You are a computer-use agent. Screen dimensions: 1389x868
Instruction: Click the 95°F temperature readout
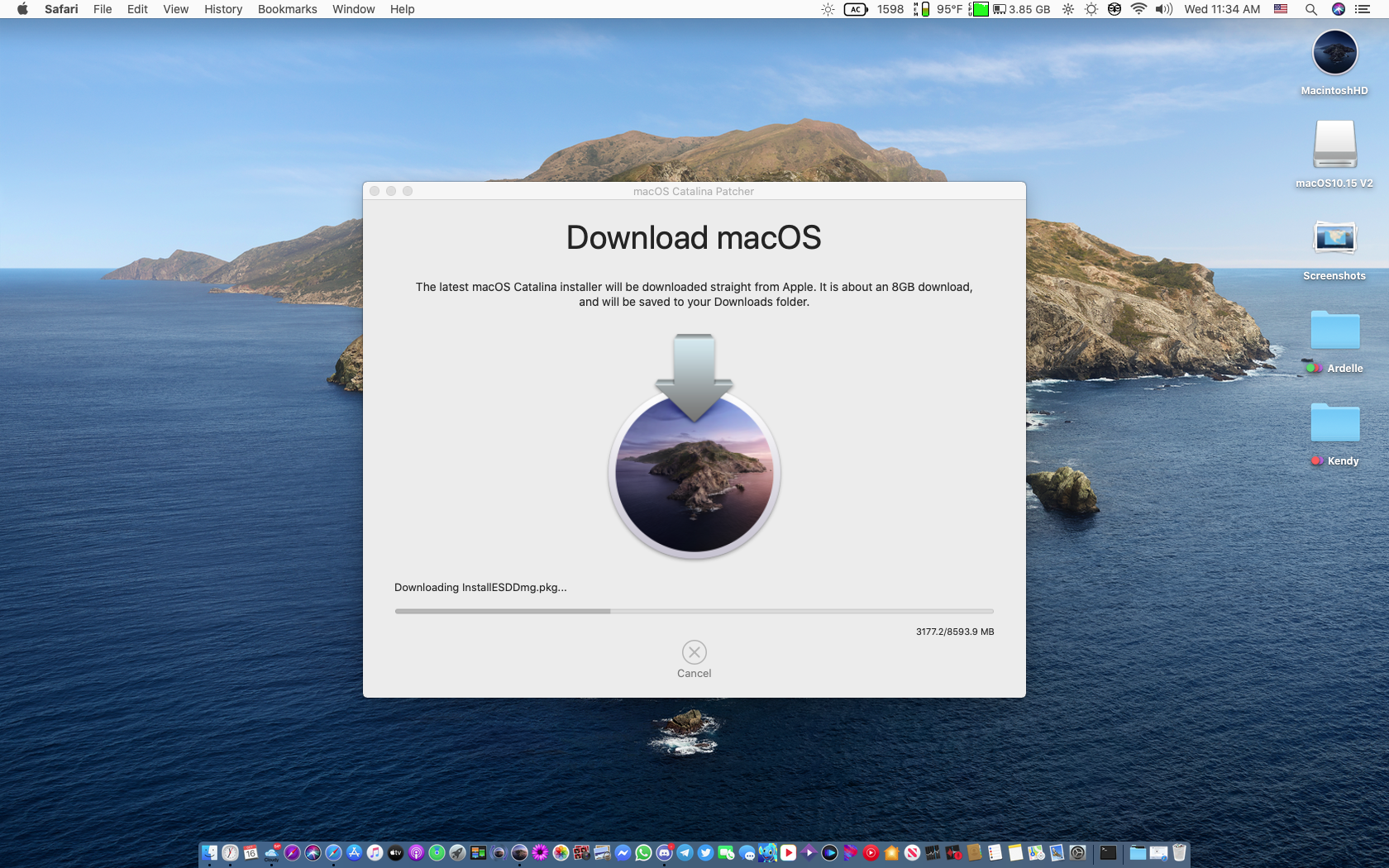point(949,9)
